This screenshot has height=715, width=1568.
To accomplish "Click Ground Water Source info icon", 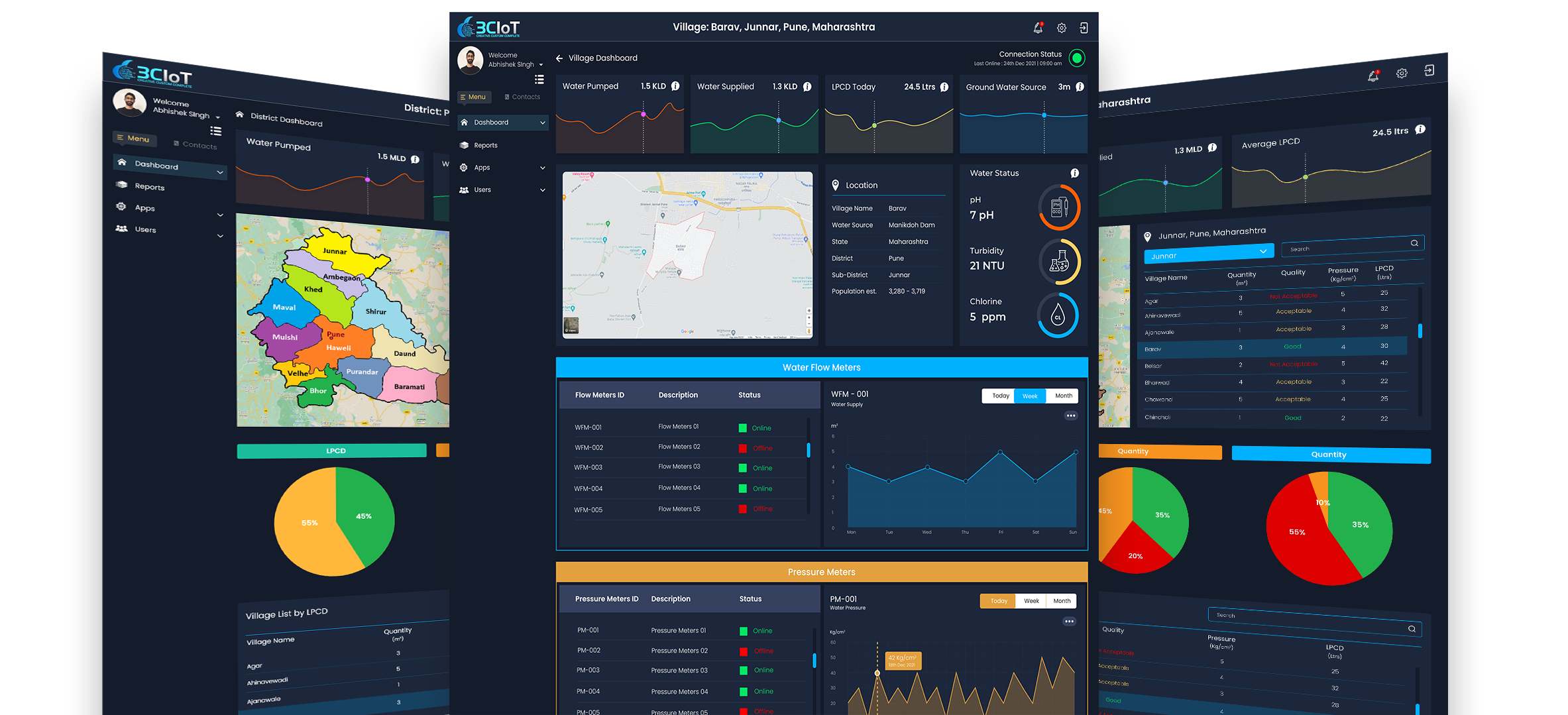I will pyautogui.click(x=1080, y=87).
